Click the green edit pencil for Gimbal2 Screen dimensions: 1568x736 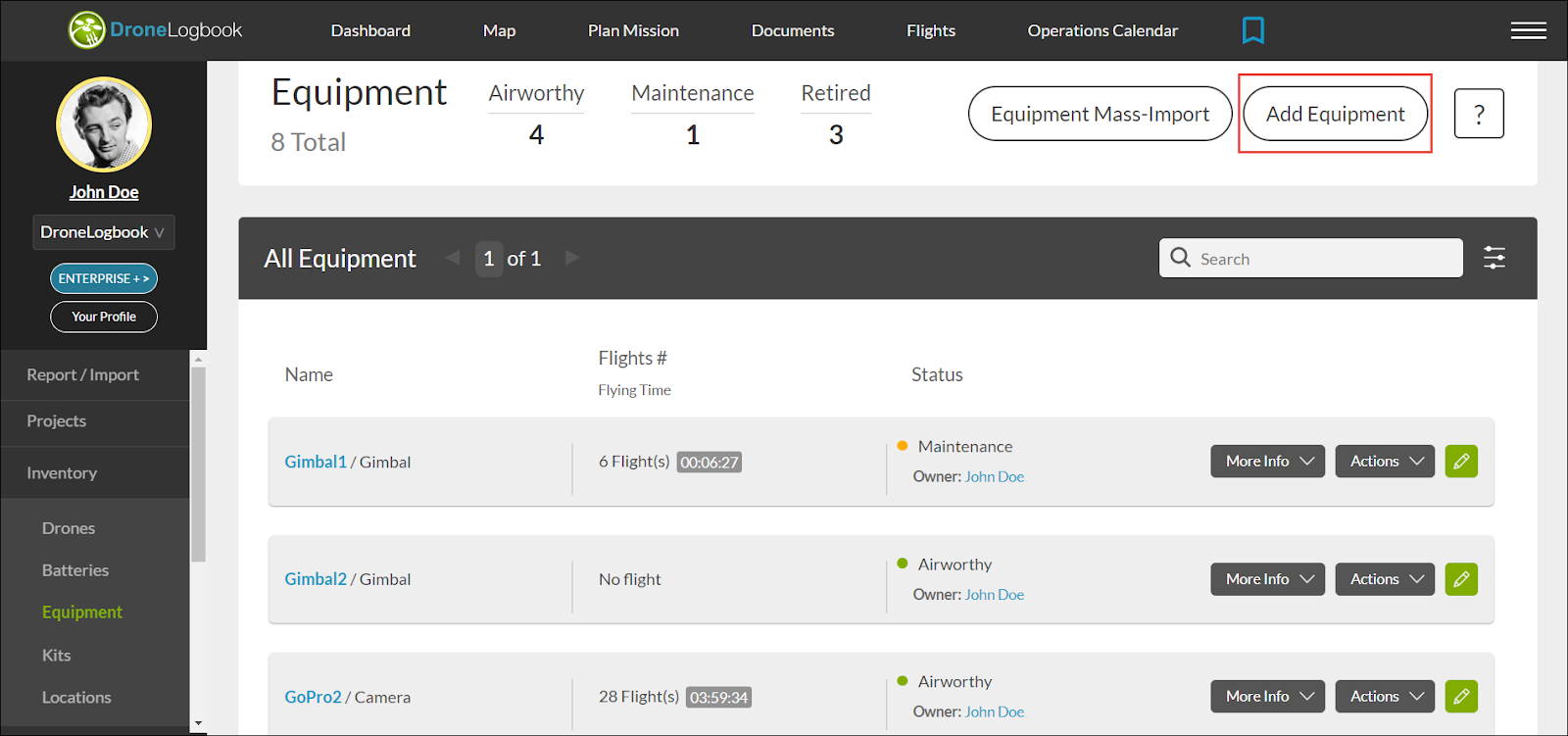click(x=1461, y=579)
